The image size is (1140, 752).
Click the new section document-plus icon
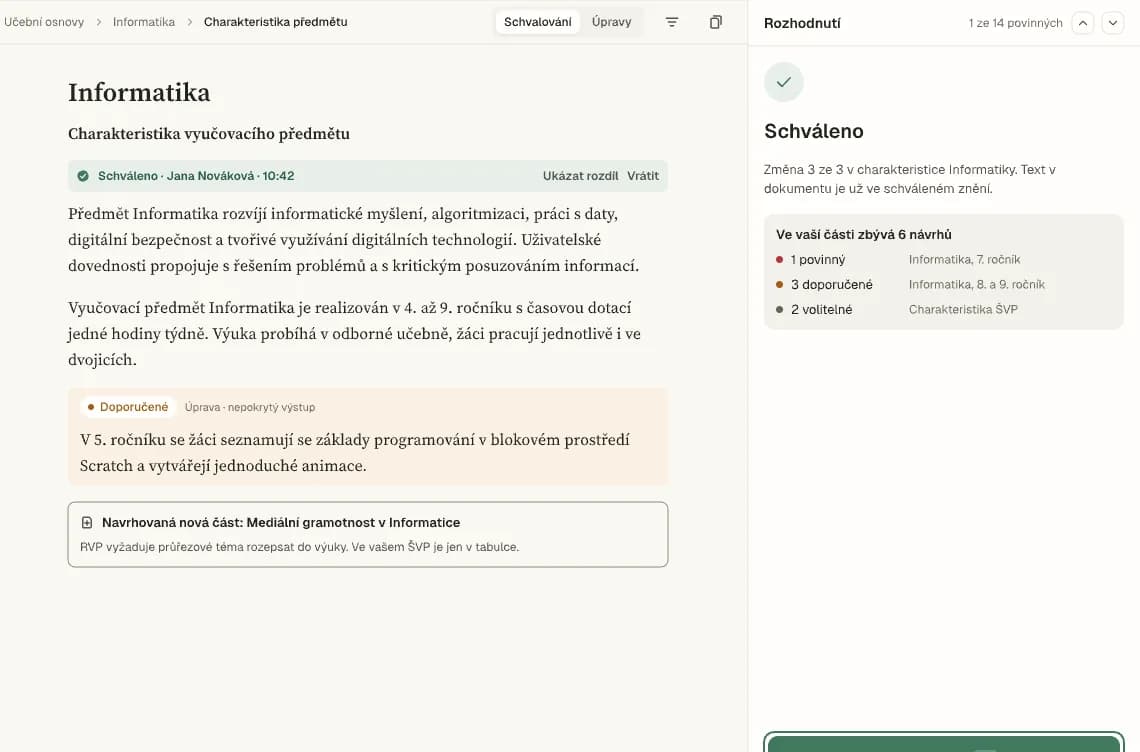pyautogui.click(x=87, y=523)
